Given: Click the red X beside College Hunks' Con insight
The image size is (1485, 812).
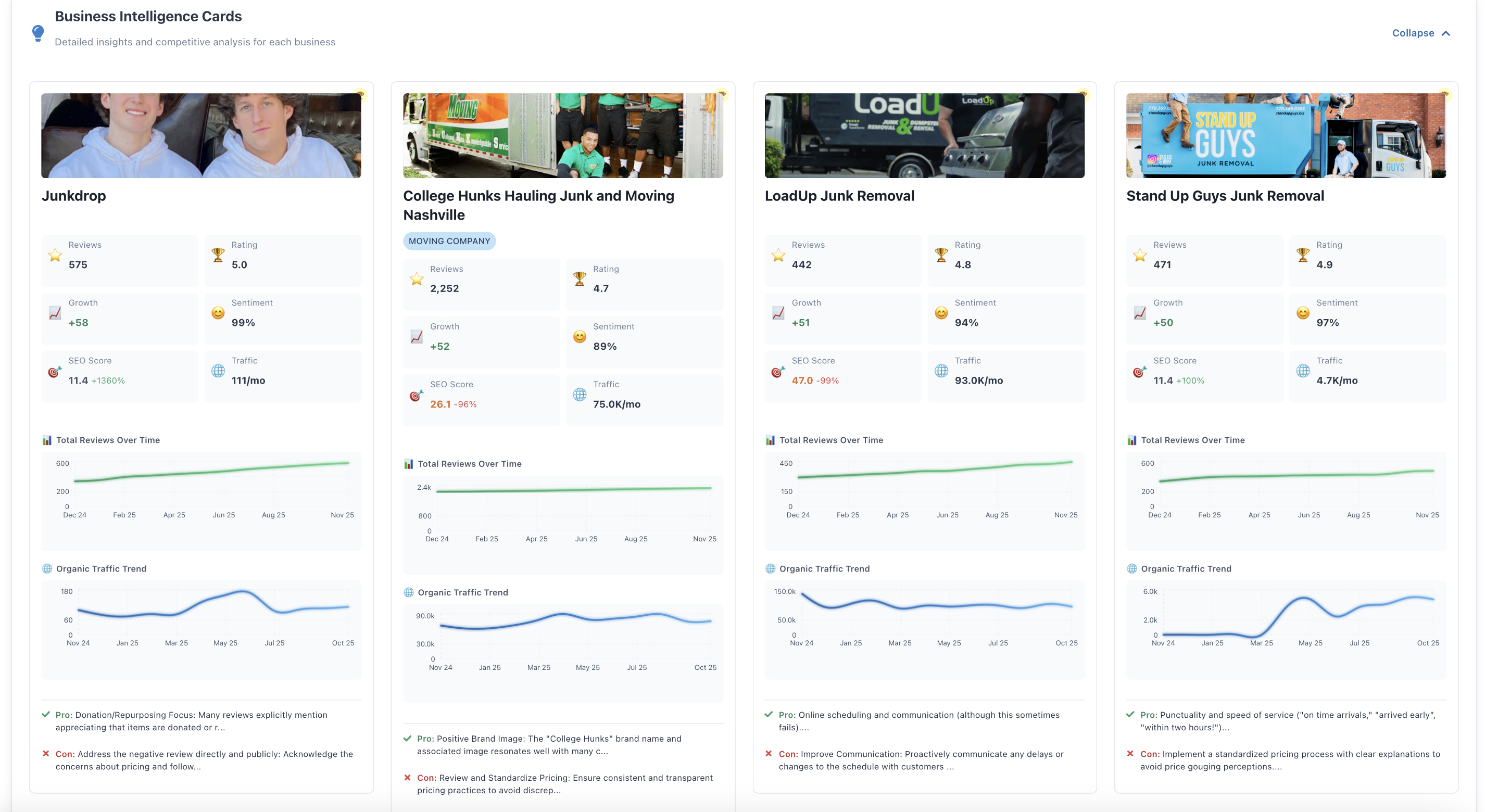Looking at the screenshot, I should [408, 778].
